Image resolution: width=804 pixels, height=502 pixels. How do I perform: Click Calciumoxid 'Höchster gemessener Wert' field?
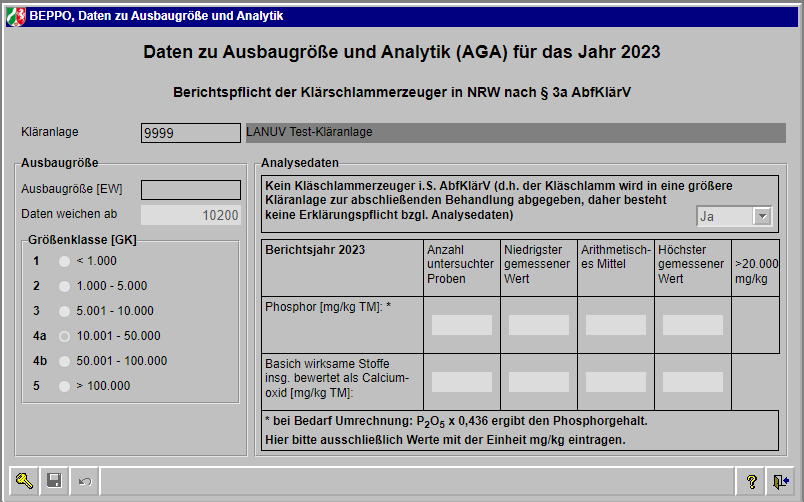point(693,382)
